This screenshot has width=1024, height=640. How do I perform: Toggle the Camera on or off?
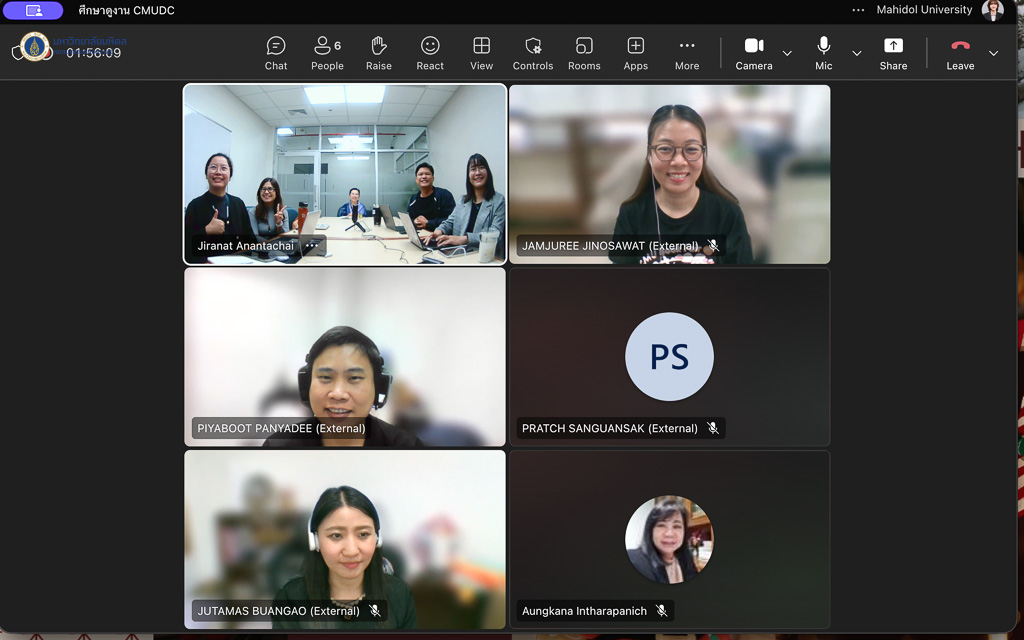(754, 53)
